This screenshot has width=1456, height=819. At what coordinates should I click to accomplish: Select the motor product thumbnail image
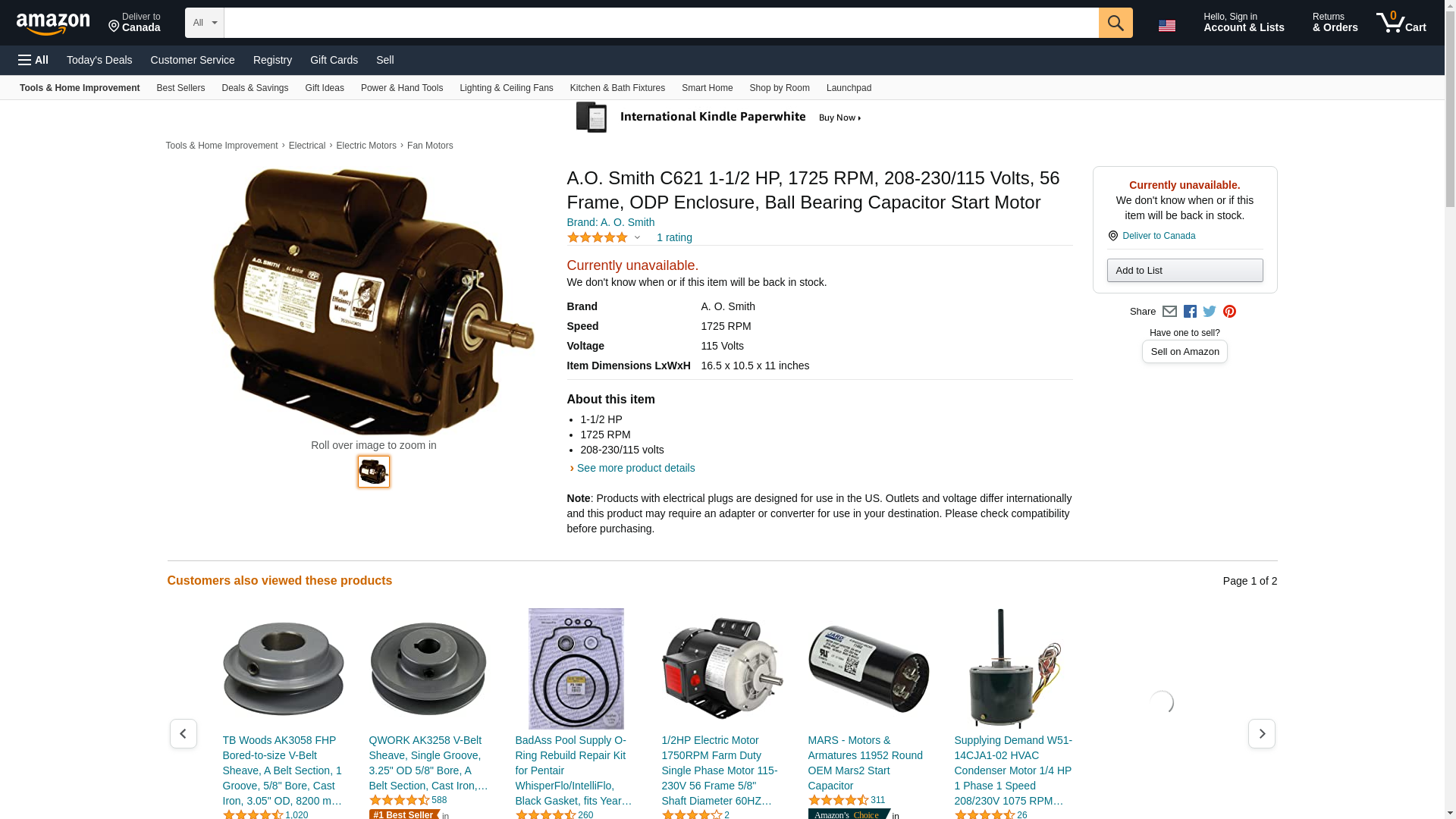point(374,472)
